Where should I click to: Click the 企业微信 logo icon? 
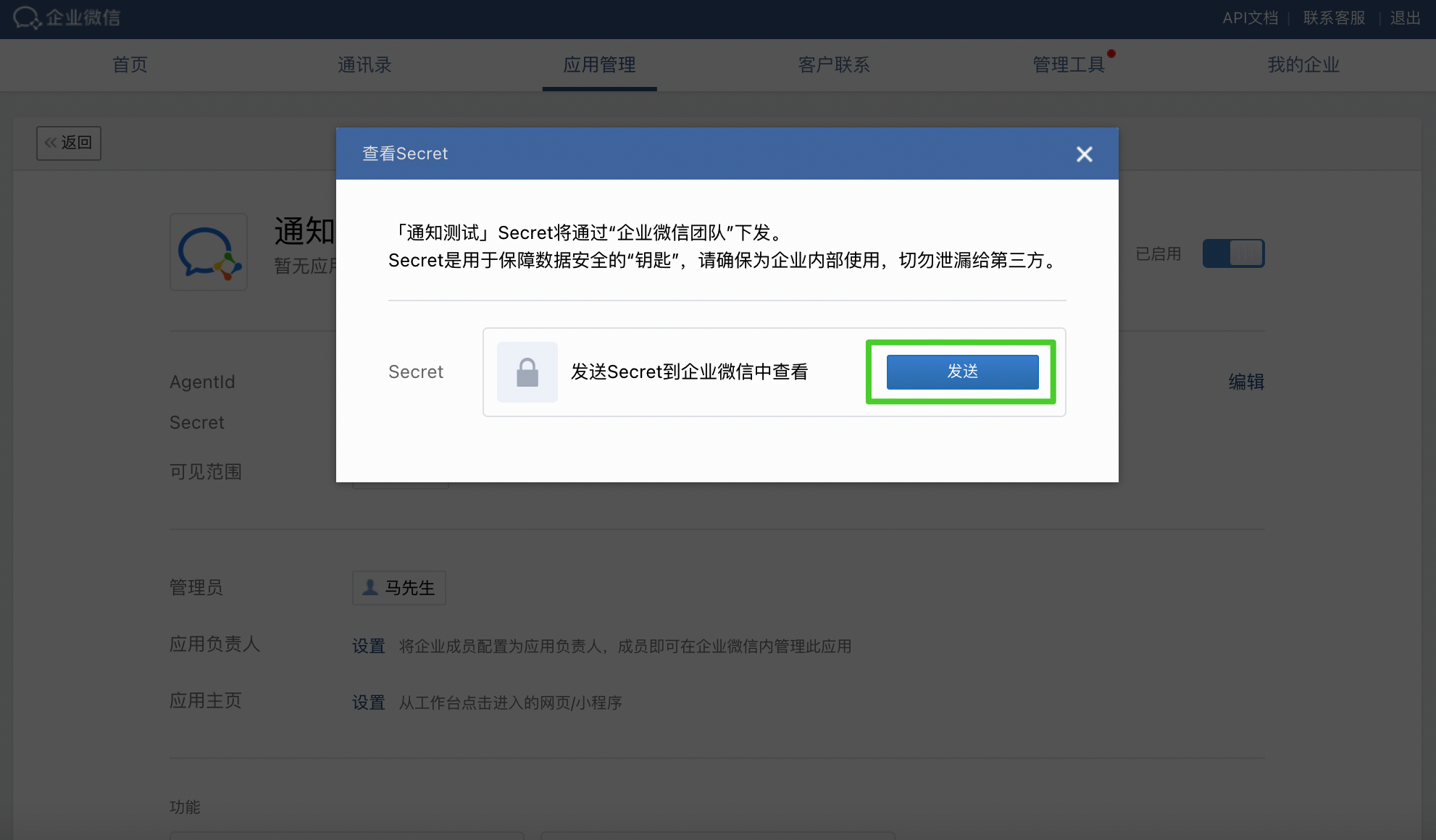(28, 17)
